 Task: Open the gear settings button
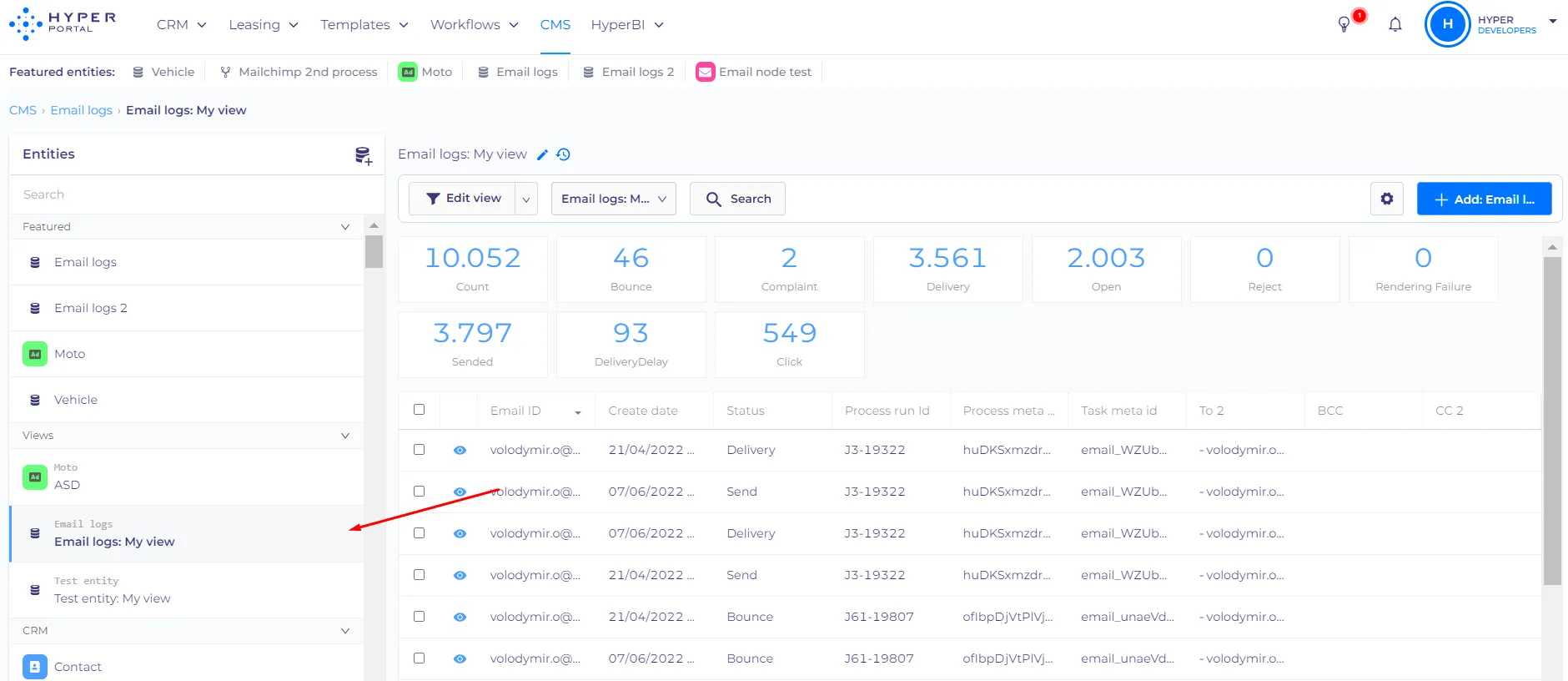1386,199
